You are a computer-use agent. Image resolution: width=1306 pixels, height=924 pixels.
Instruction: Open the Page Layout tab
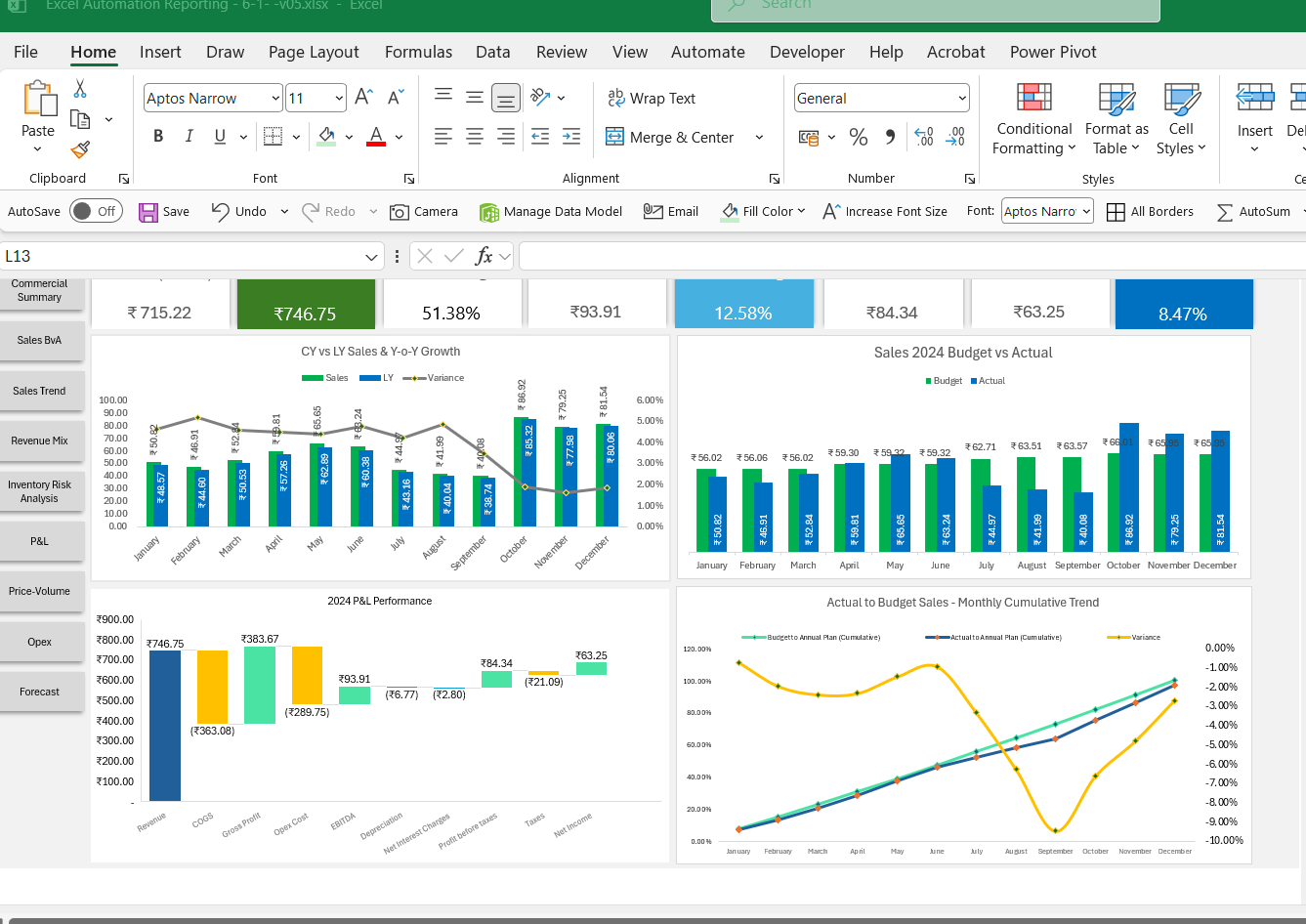point(314,52)
